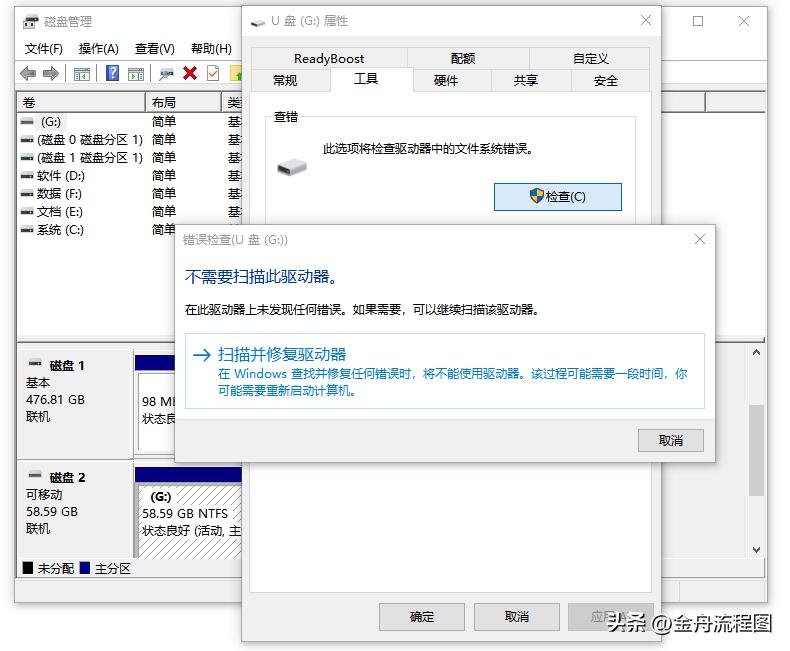The image size is (790, 651).
Task: Click Show/Hide Console Tree toolbar icon
Action: point(82,74)
